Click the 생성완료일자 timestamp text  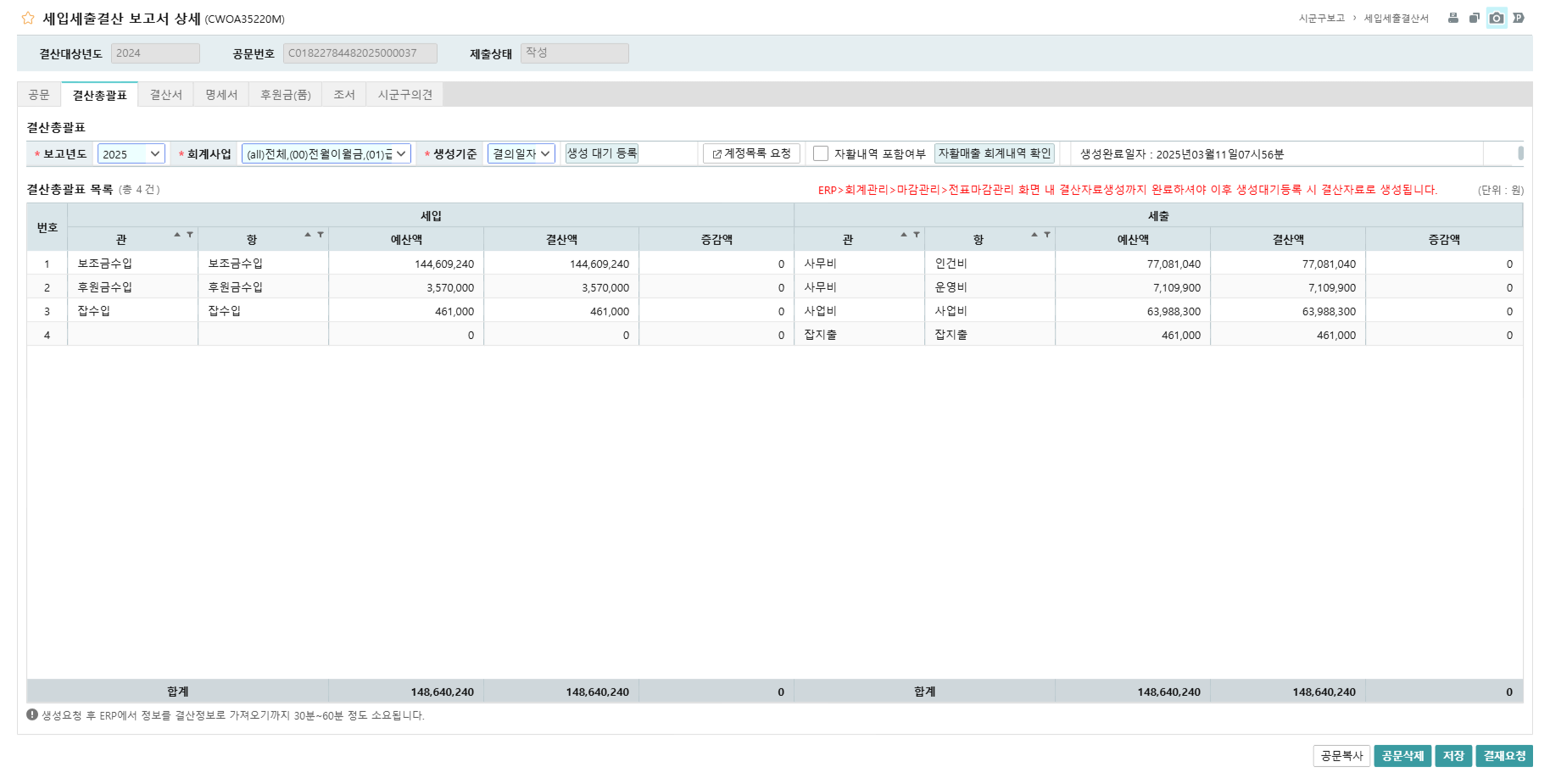tap(1182, 154)
